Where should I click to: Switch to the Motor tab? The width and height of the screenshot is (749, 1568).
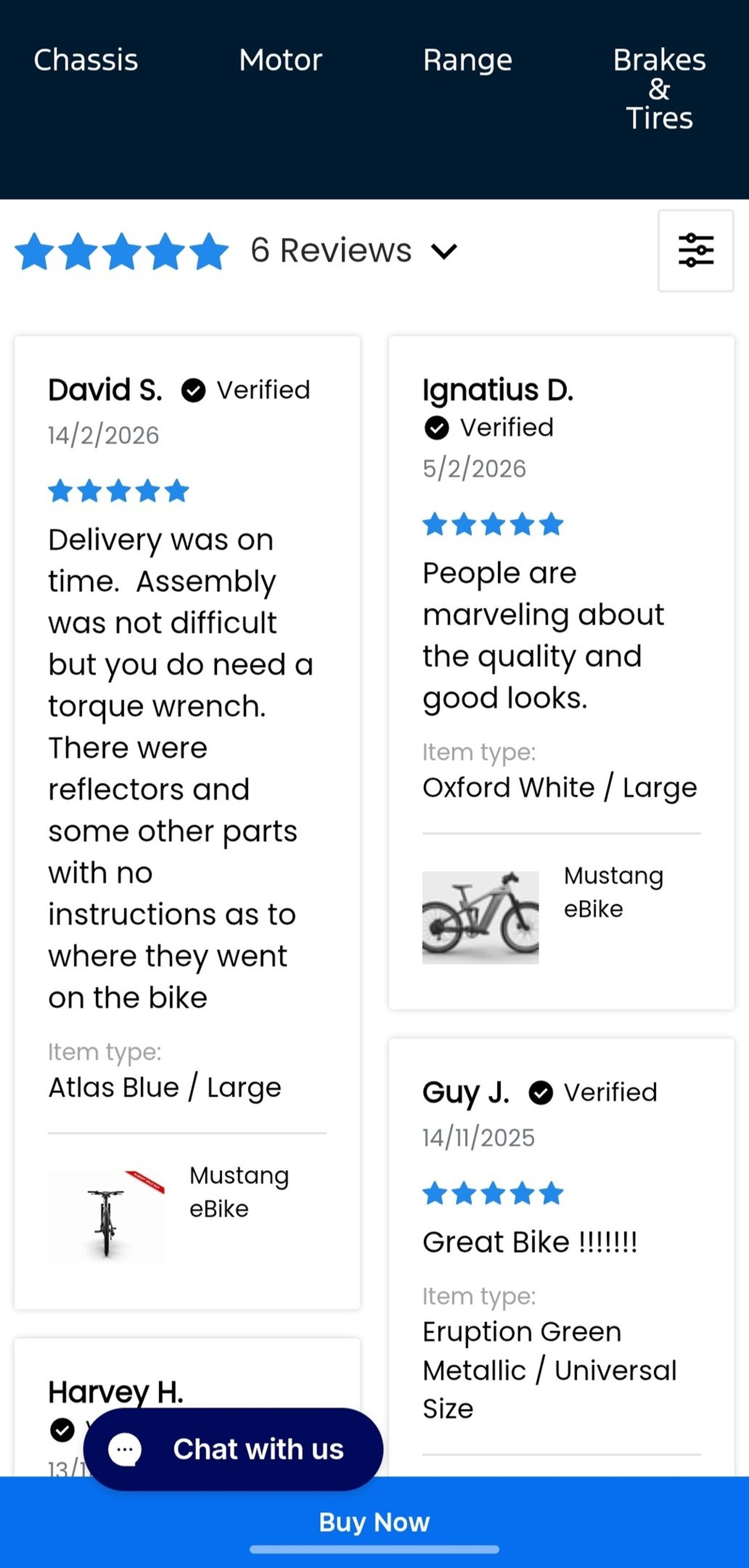pos(280,60)
